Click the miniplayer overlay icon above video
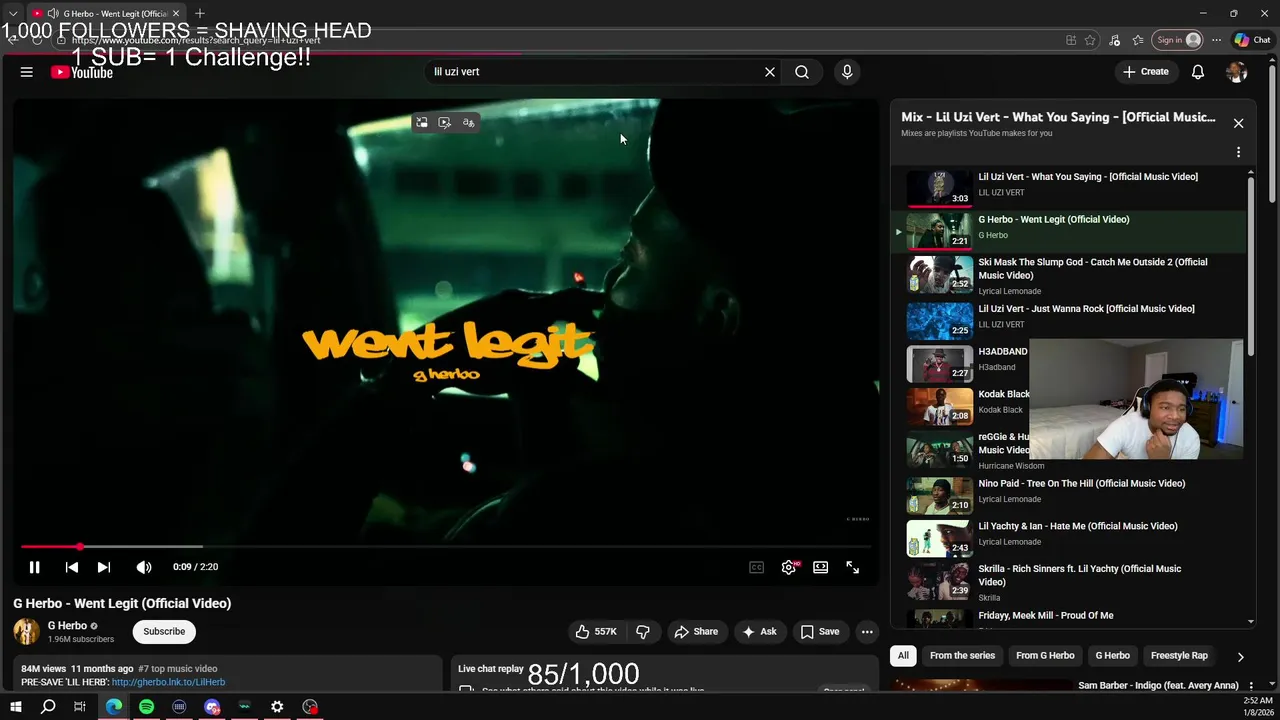 pos(422,123)
